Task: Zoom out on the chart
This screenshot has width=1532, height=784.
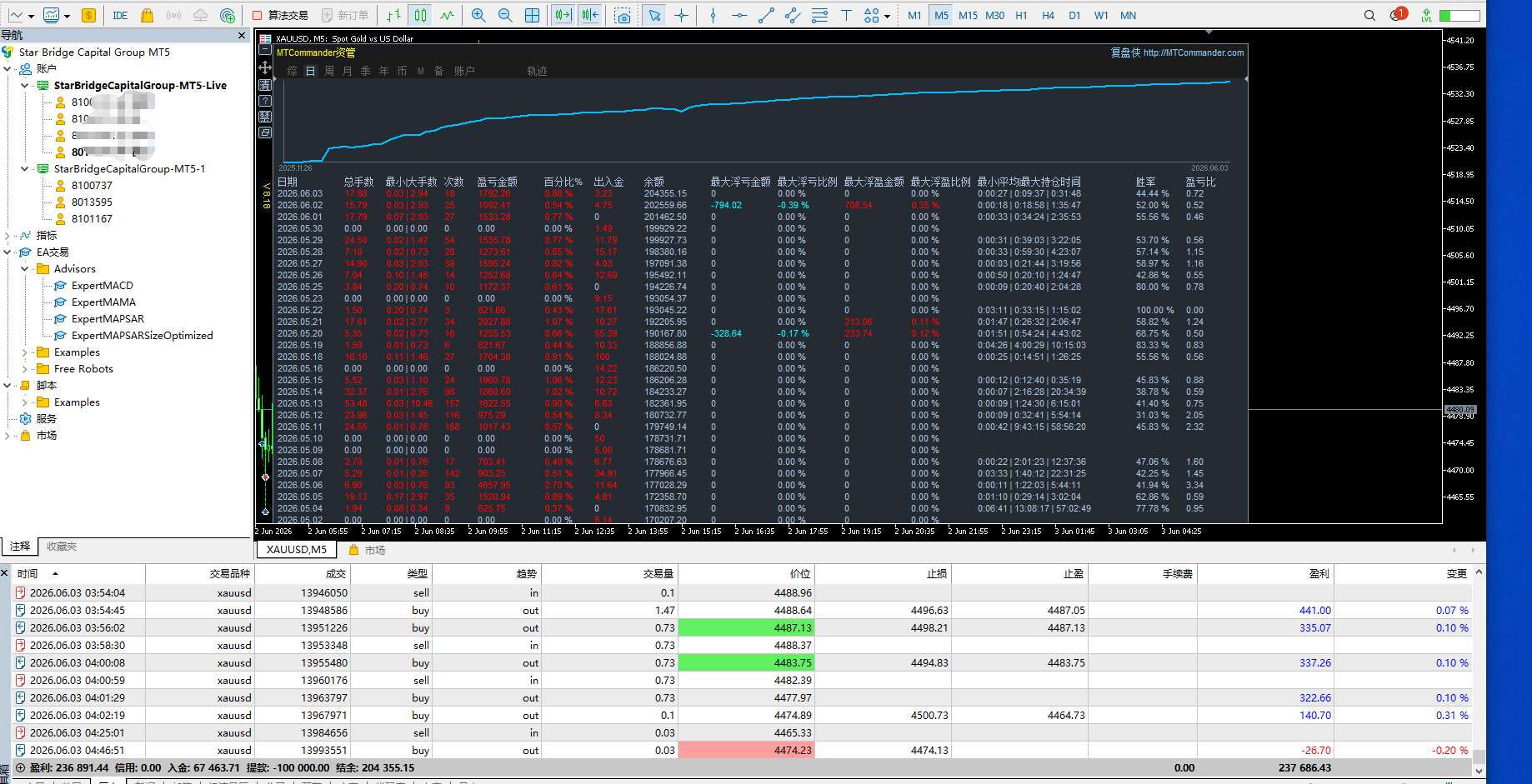Action: click(505, 15)
